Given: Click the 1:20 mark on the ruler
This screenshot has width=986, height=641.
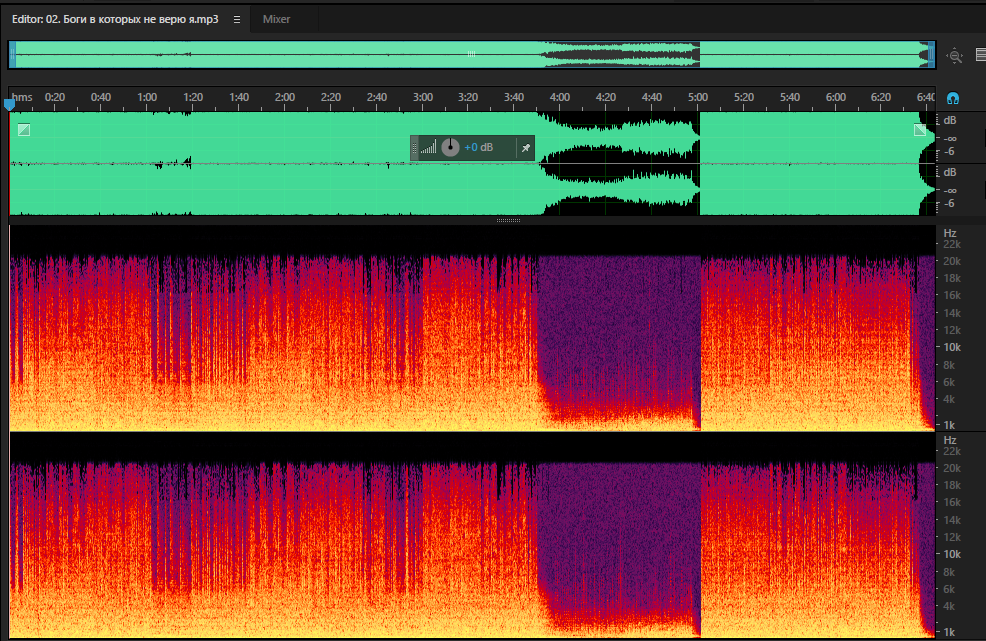Looking at the screenshot, I should tap(193, 97).
